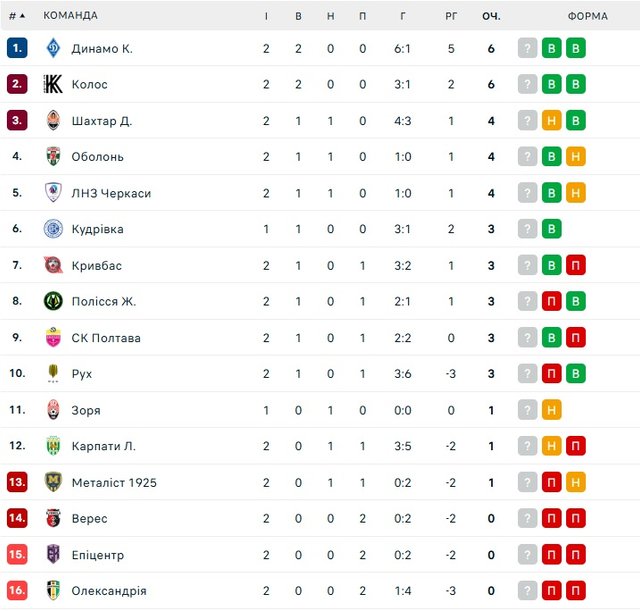
Task: Open the Кривбас team link
Action: coord(96,265)
